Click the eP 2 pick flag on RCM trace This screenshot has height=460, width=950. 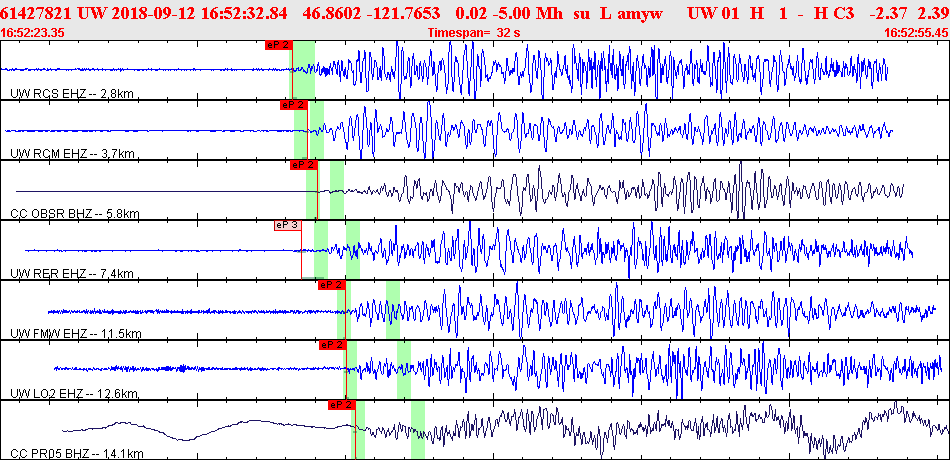point(292,104)
